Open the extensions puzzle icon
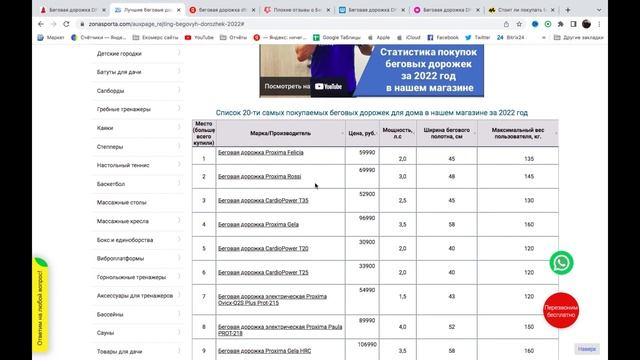 561,24
